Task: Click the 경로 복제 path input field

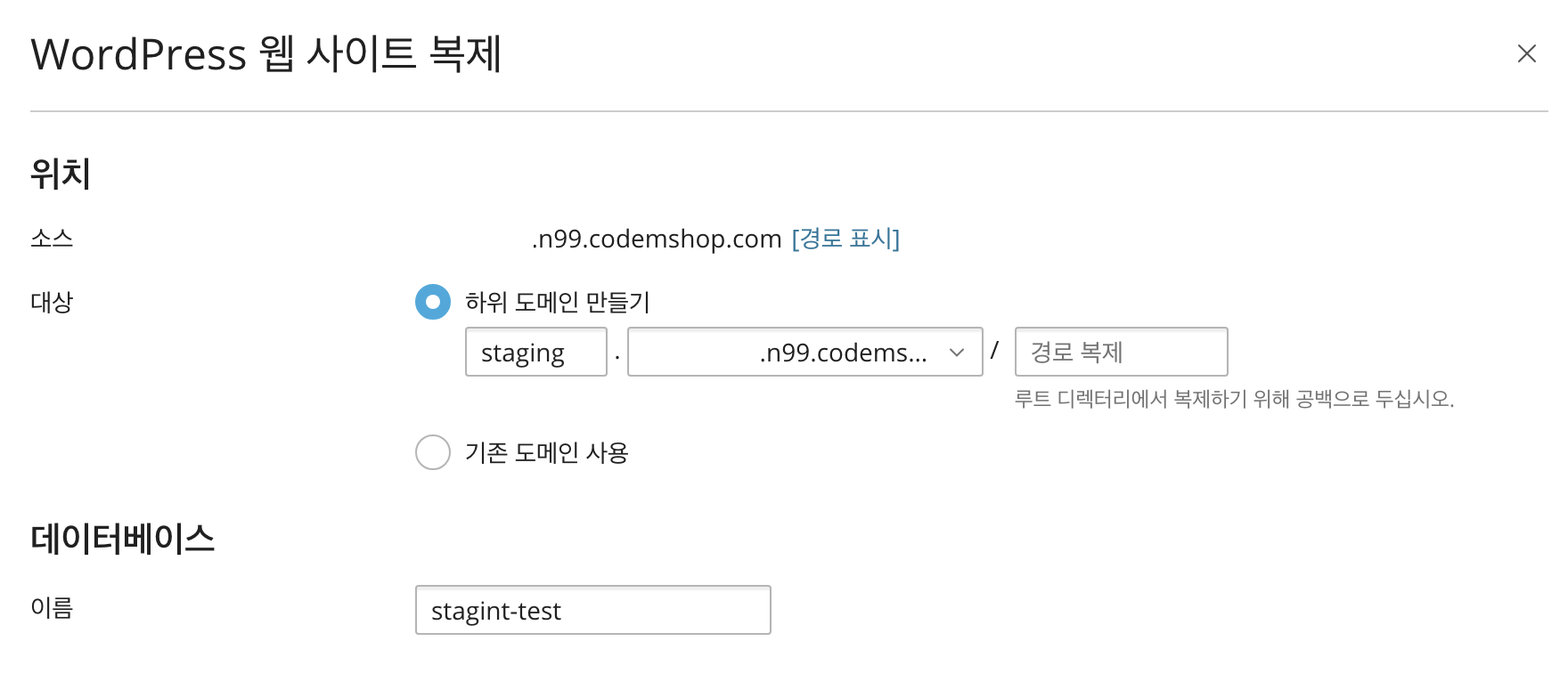Action: tap(1120, 353)
